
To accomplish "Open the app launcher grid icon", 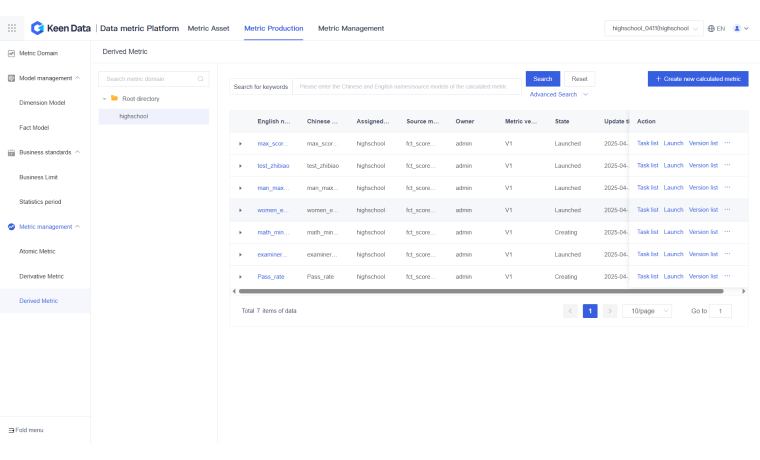I will tap(11, 28).
